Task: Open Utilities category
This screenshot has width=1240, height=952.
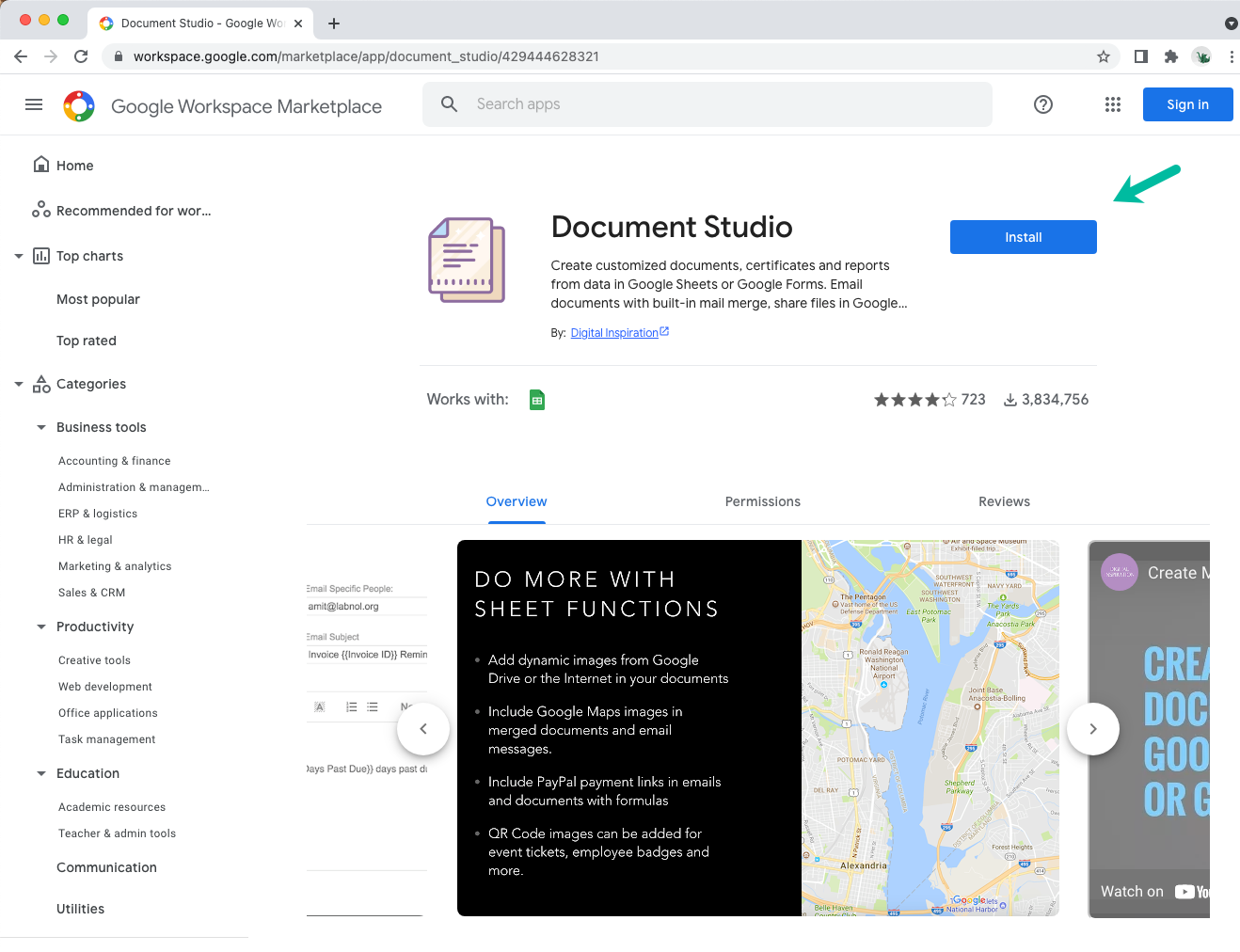Action: (x=80, y=909)
